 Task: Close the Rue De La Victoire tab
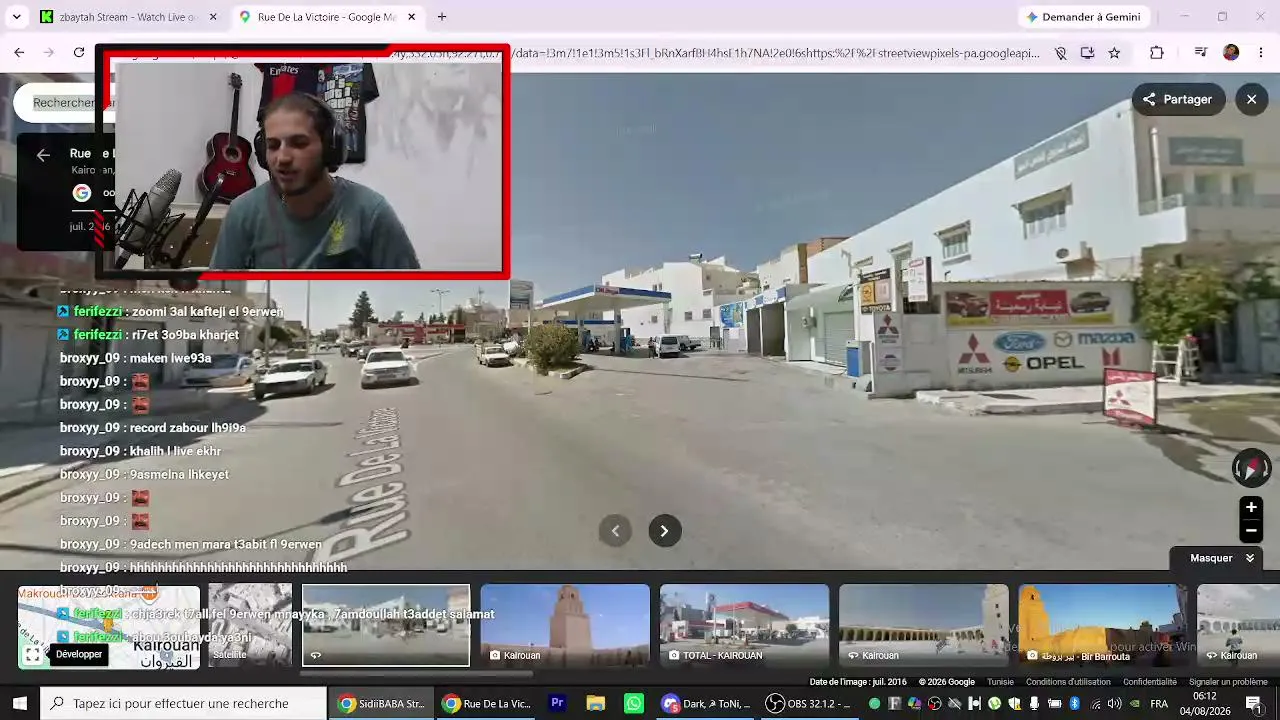point(411,17)
